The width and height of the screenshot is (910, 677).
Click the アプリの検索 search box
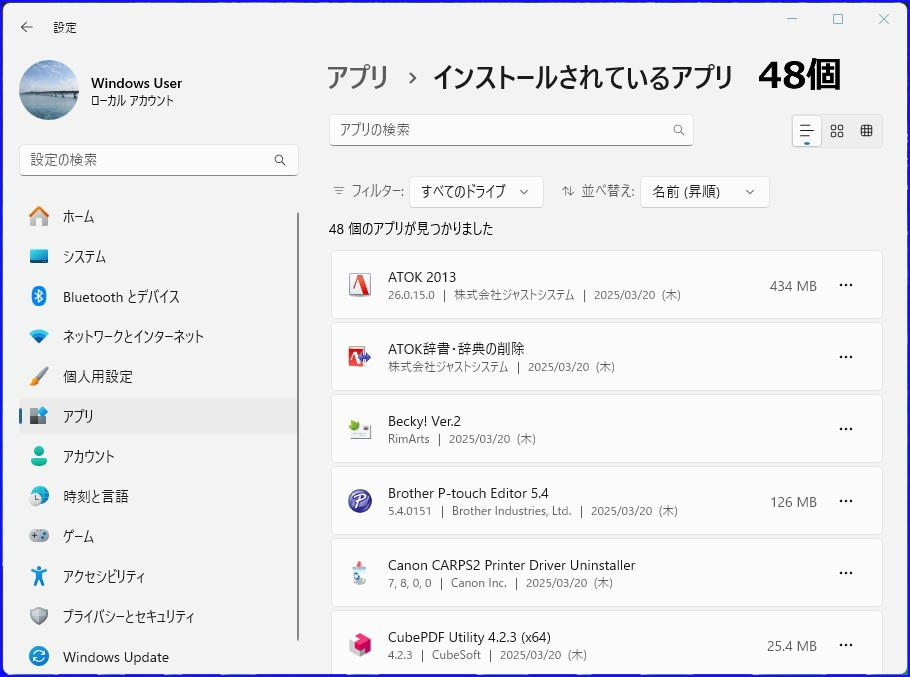(511, 130)
